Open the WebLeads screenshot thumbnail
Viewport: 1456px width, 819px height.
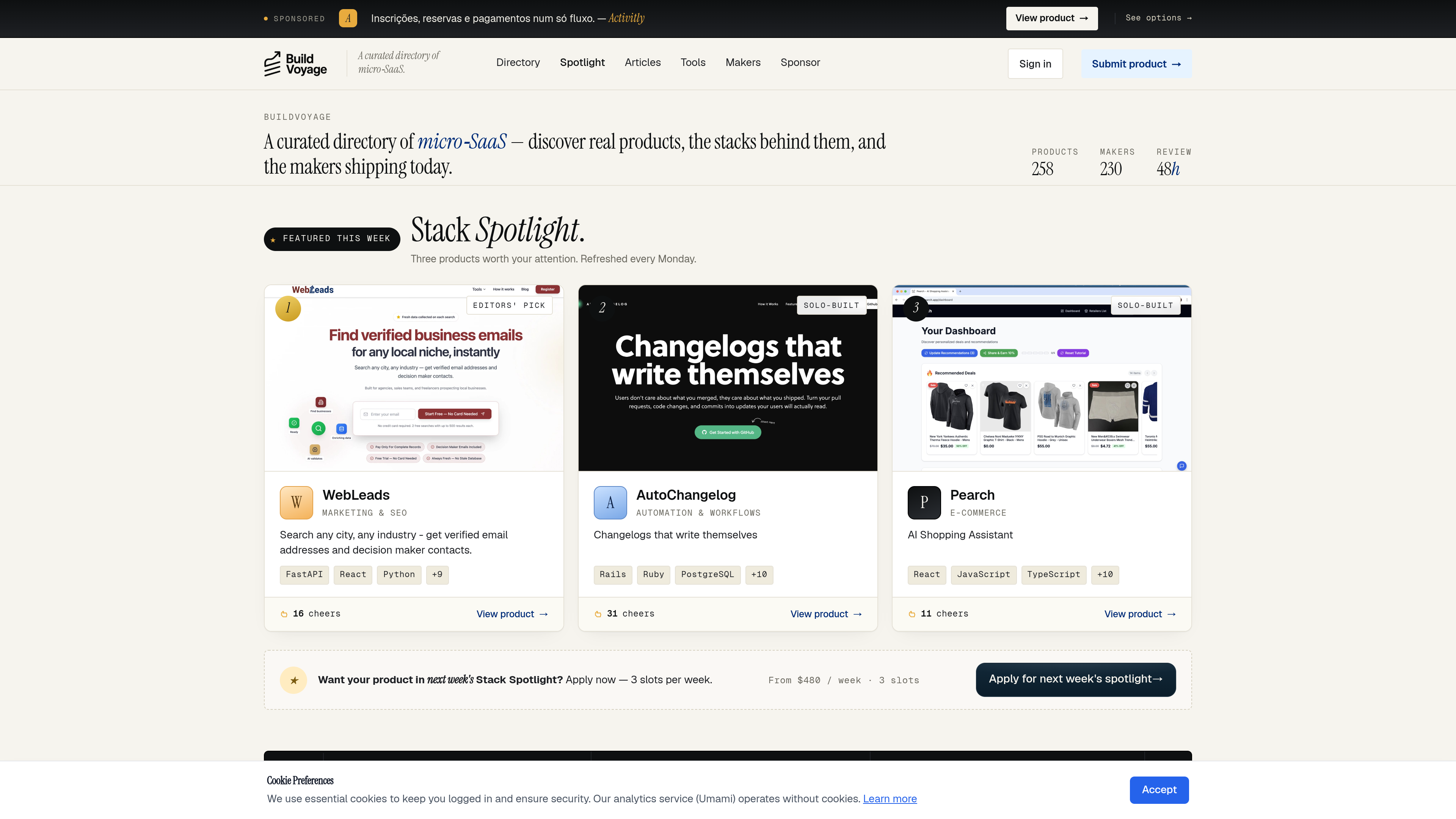click(414, 378)
